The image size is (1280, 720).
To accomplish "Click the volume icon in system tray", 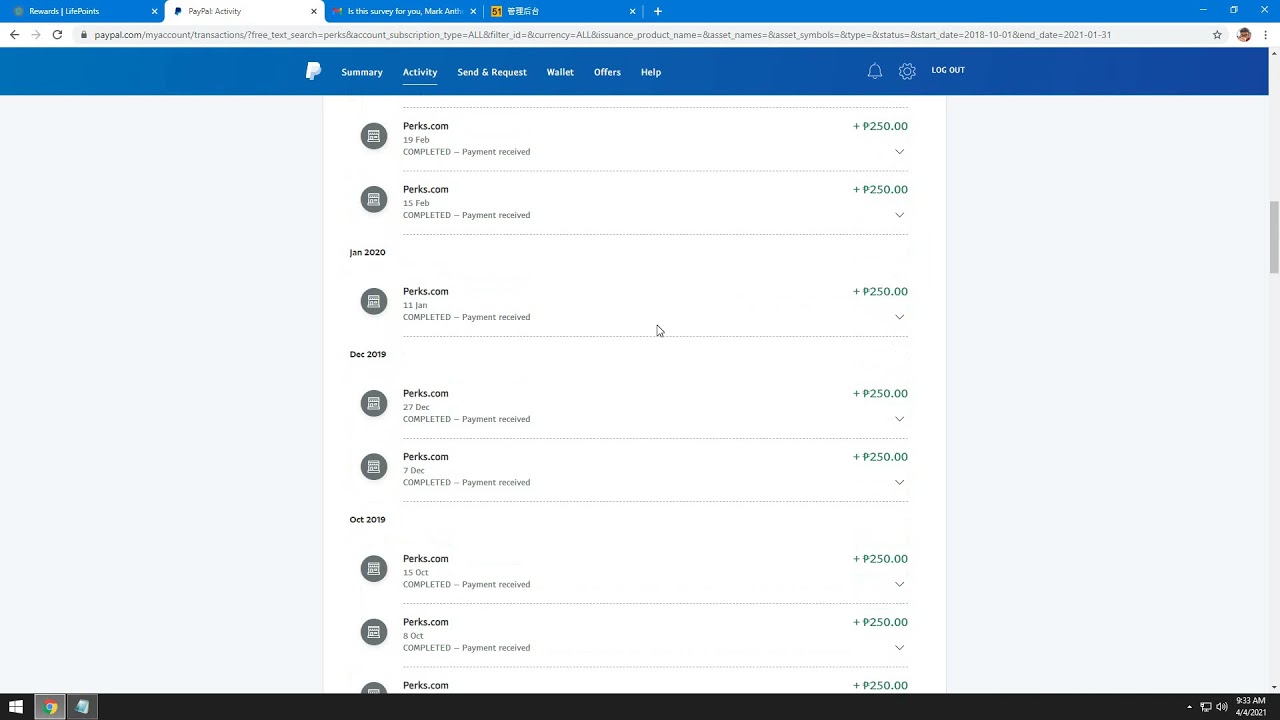I will tap(1221, 707).
